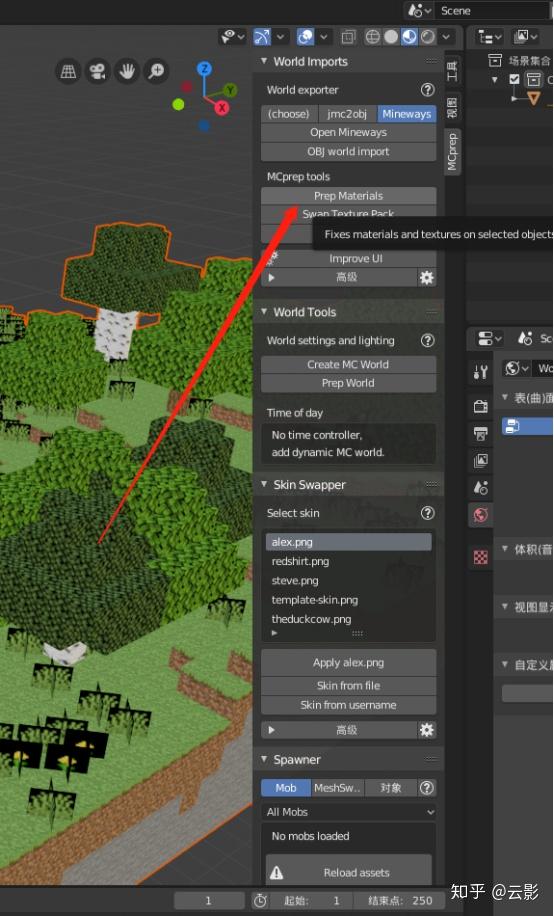Viewport: 554px width, 916px height.
Task: Switch to material preview shading
Action: pos(409,37)
